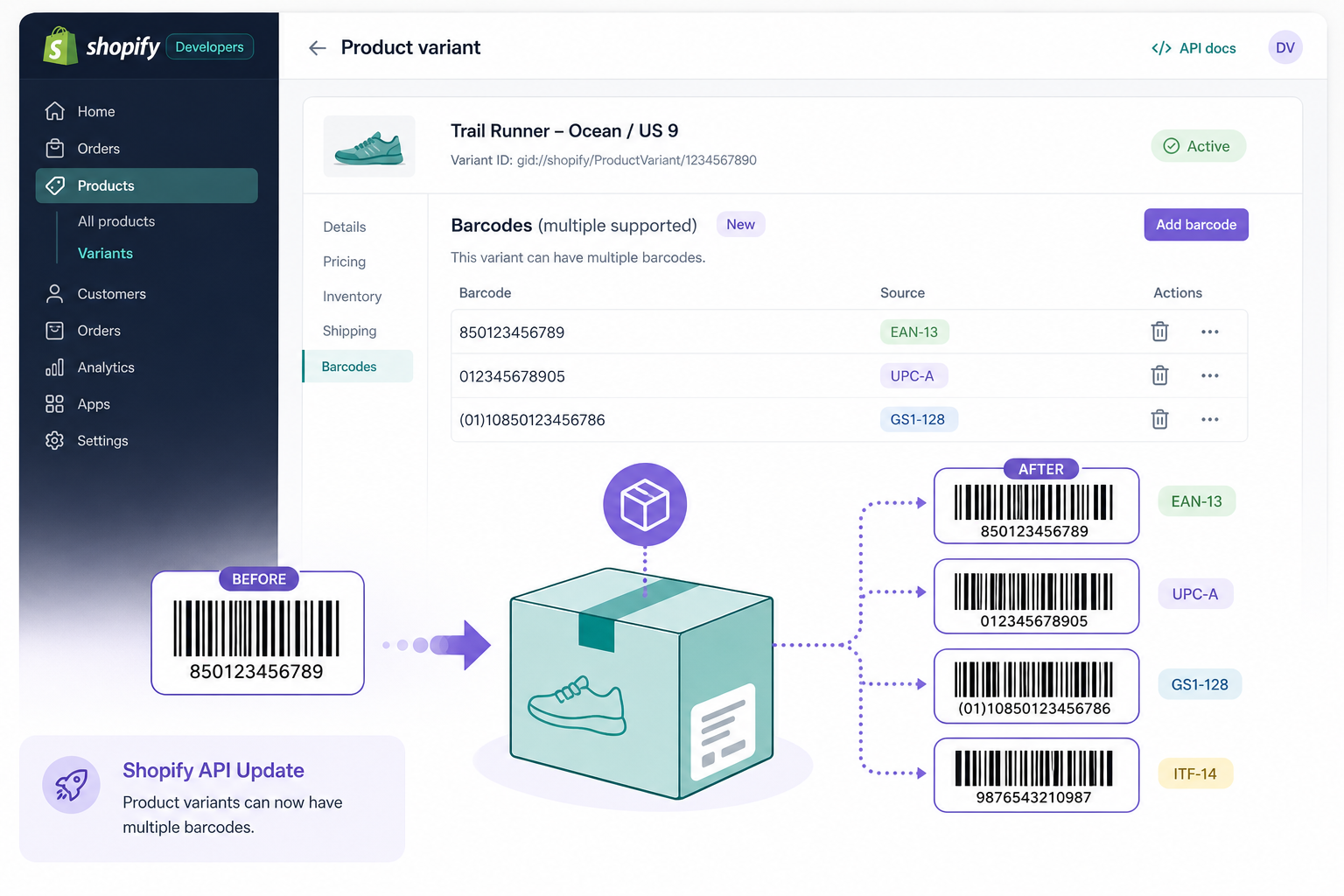Go to Home in sidebar
The height and width of the screenshot is (896, 1344).
coord(96,111)
